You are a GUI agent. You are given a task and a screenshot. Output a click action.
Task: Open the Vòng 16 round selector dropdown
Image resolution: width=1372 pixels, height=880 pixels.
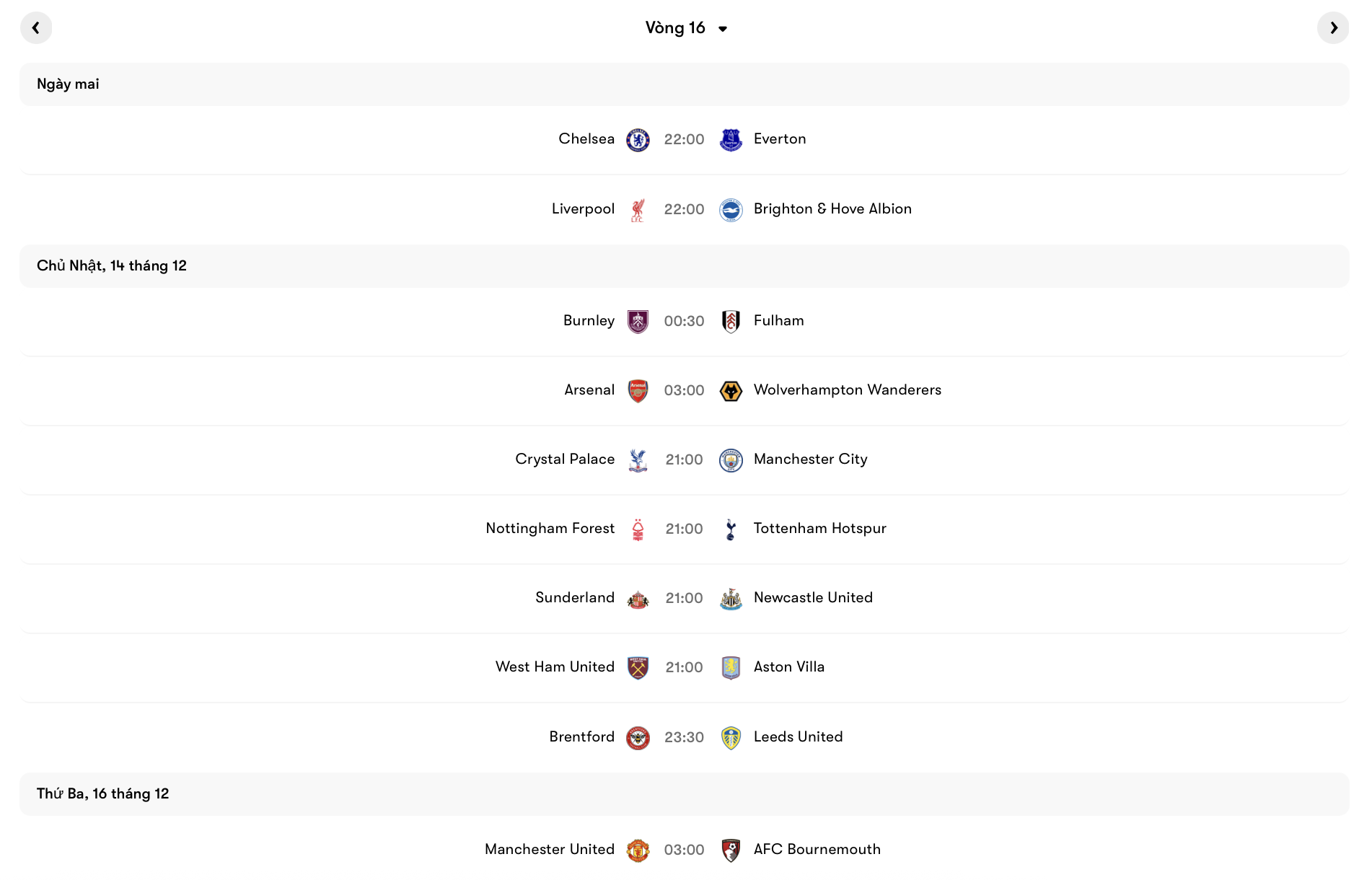click(x=687, y=27)
